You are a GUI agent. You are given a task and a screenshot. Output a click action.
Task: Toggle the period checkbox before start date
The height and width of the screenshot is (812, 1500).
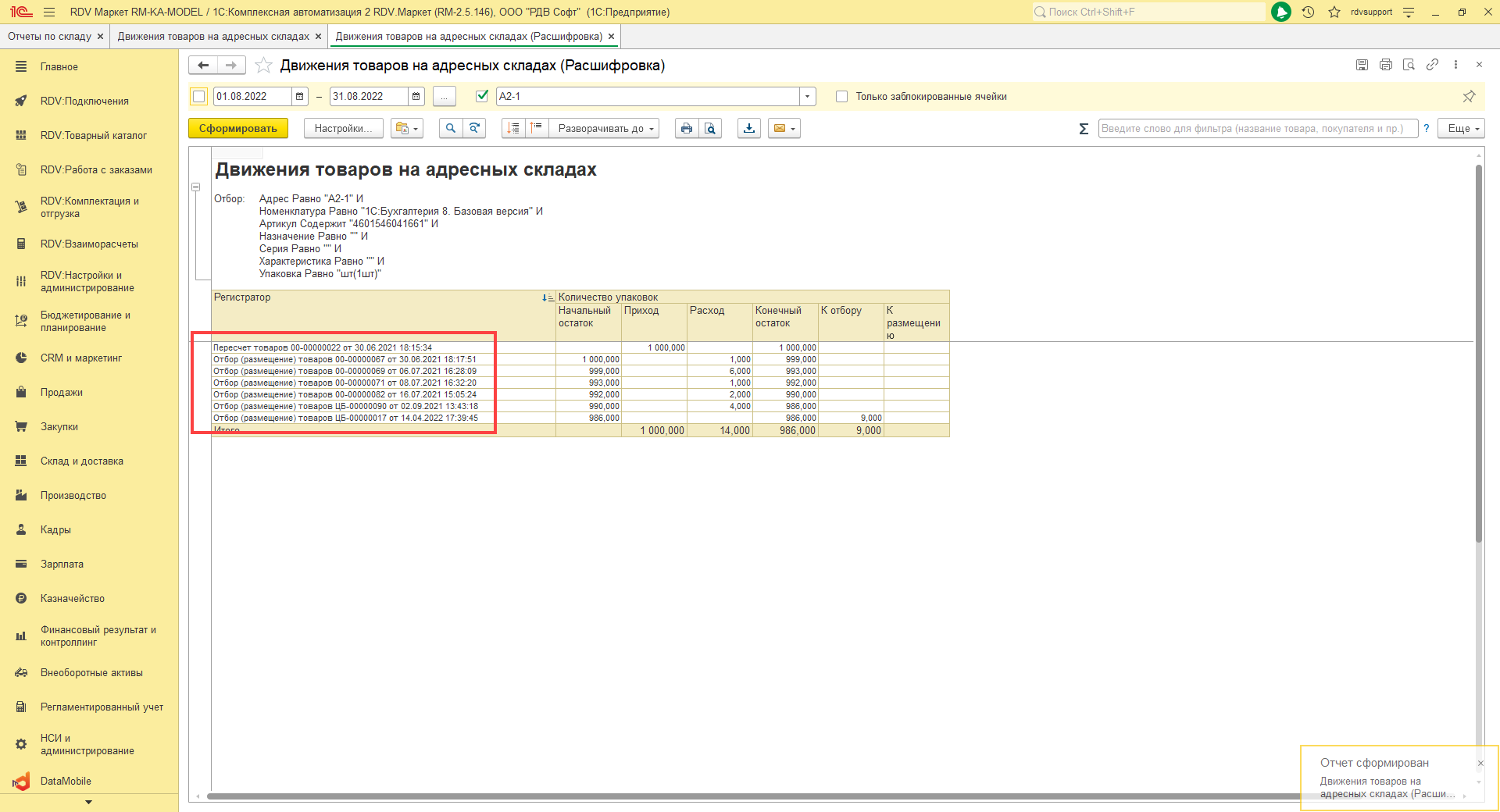[x=199, y=97]
